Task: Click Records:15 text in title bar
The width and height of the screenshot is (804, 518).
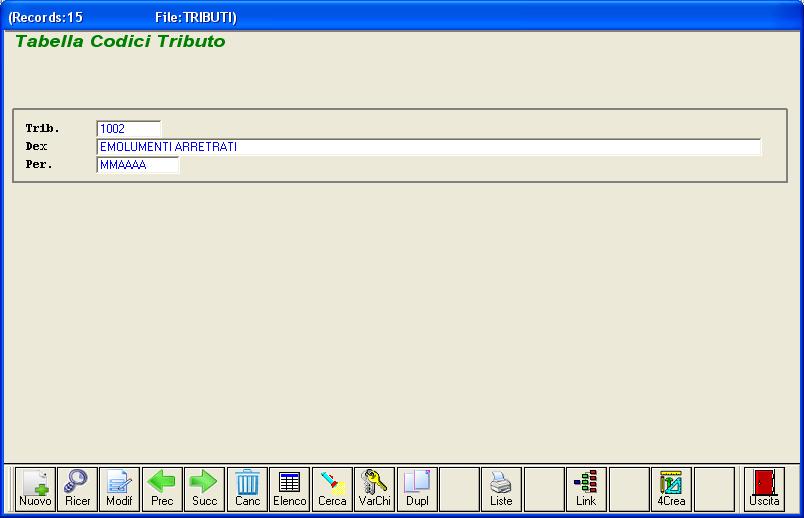Action: [45, 17]
